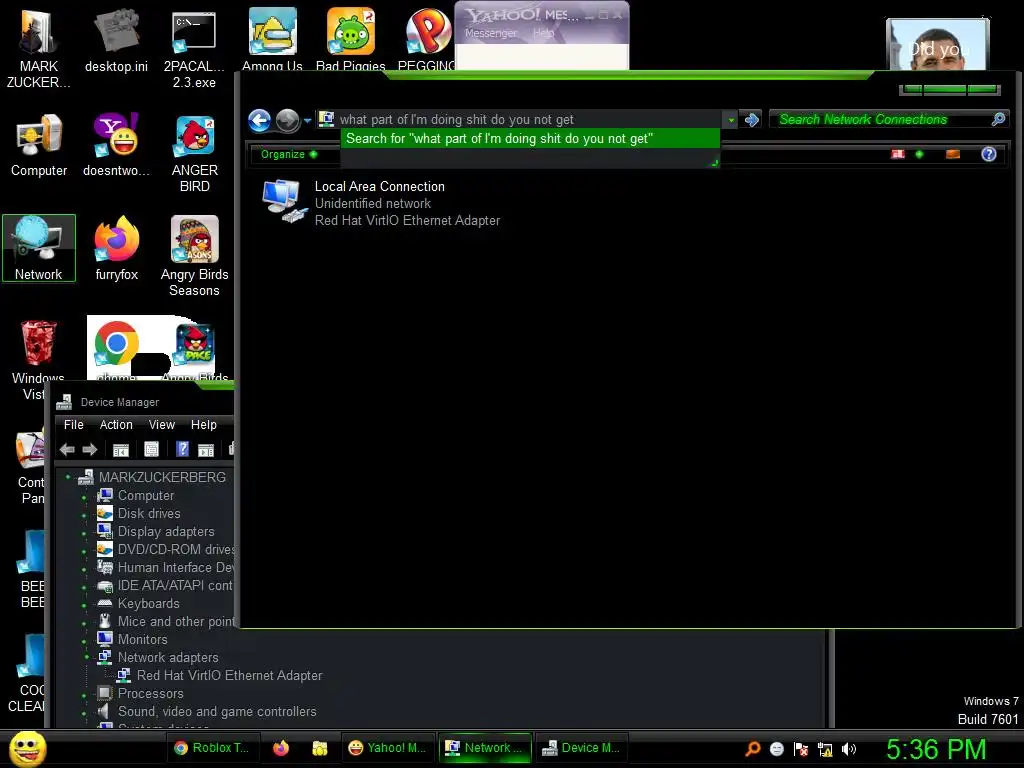Click the file explorer taskbar icon
The height and width of the screenshot is (768, 1024).
pyautogui.click(x=319, y=748)
